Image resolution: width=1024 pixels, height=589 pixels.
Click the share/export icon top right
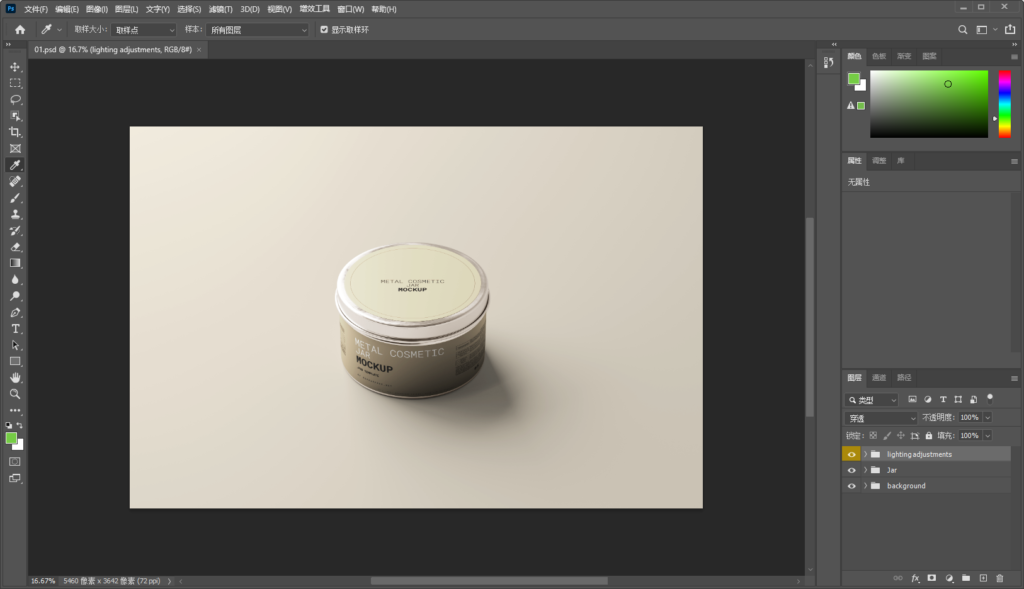[1010, 29]
